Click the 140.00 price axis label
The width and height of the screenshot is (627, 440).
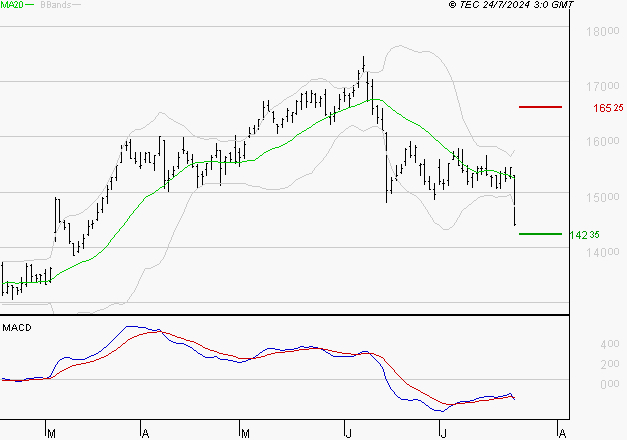603,252
